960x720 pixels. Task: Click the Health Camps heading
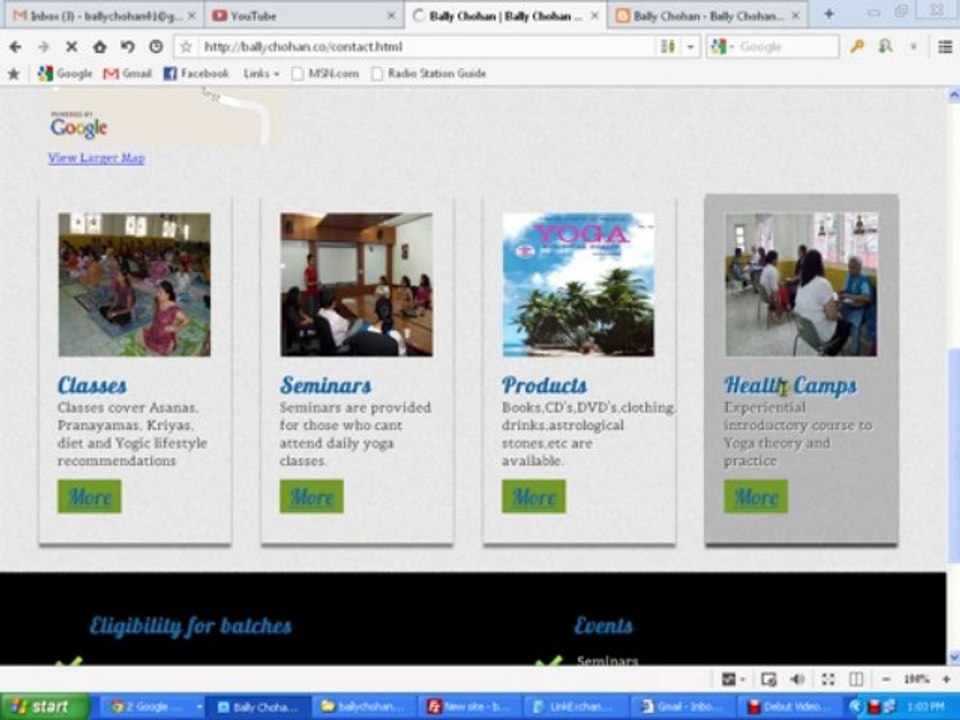point(790,386)
